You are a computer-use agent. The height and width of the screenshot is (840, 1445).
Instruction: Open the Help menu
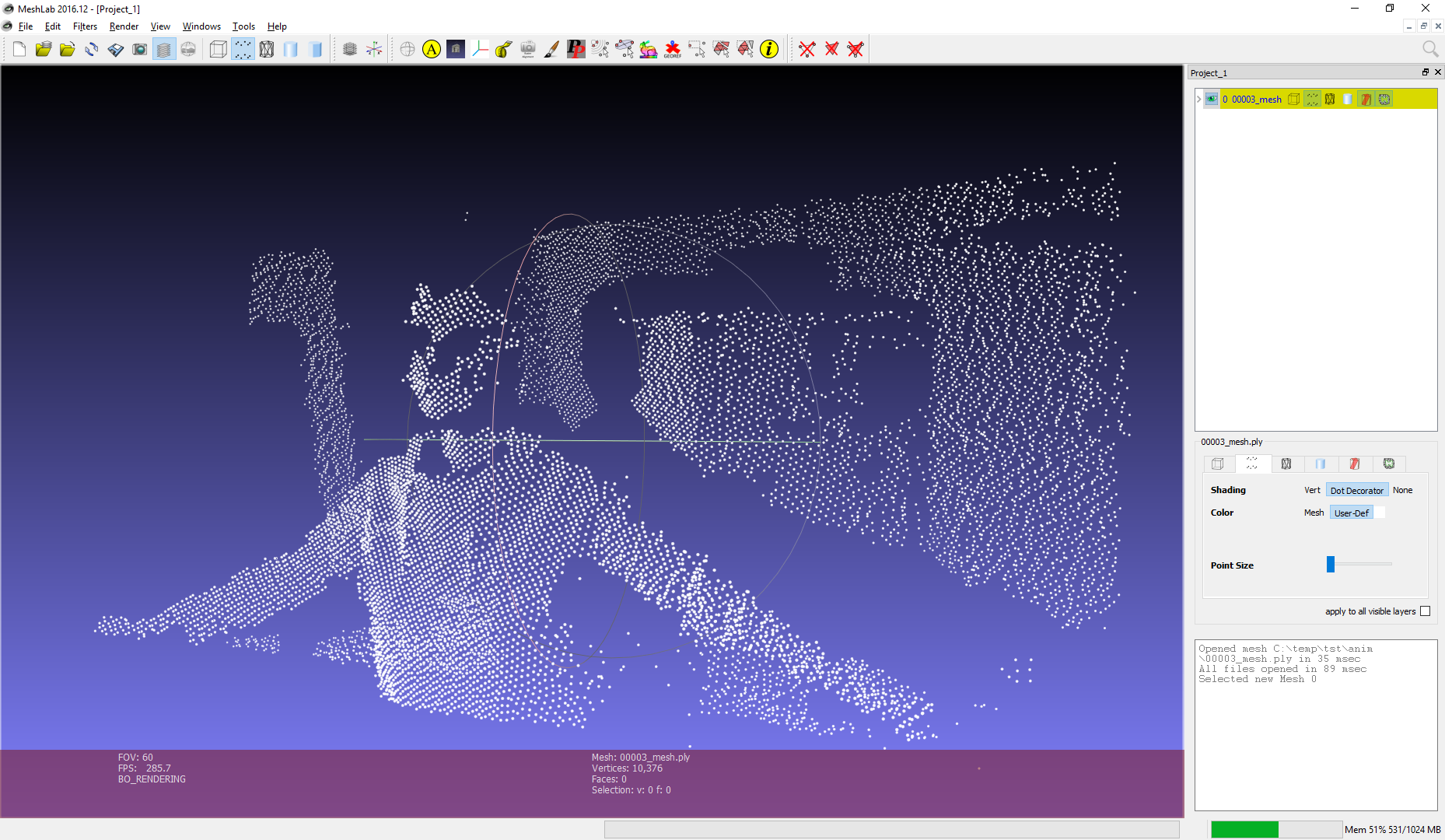277,26
